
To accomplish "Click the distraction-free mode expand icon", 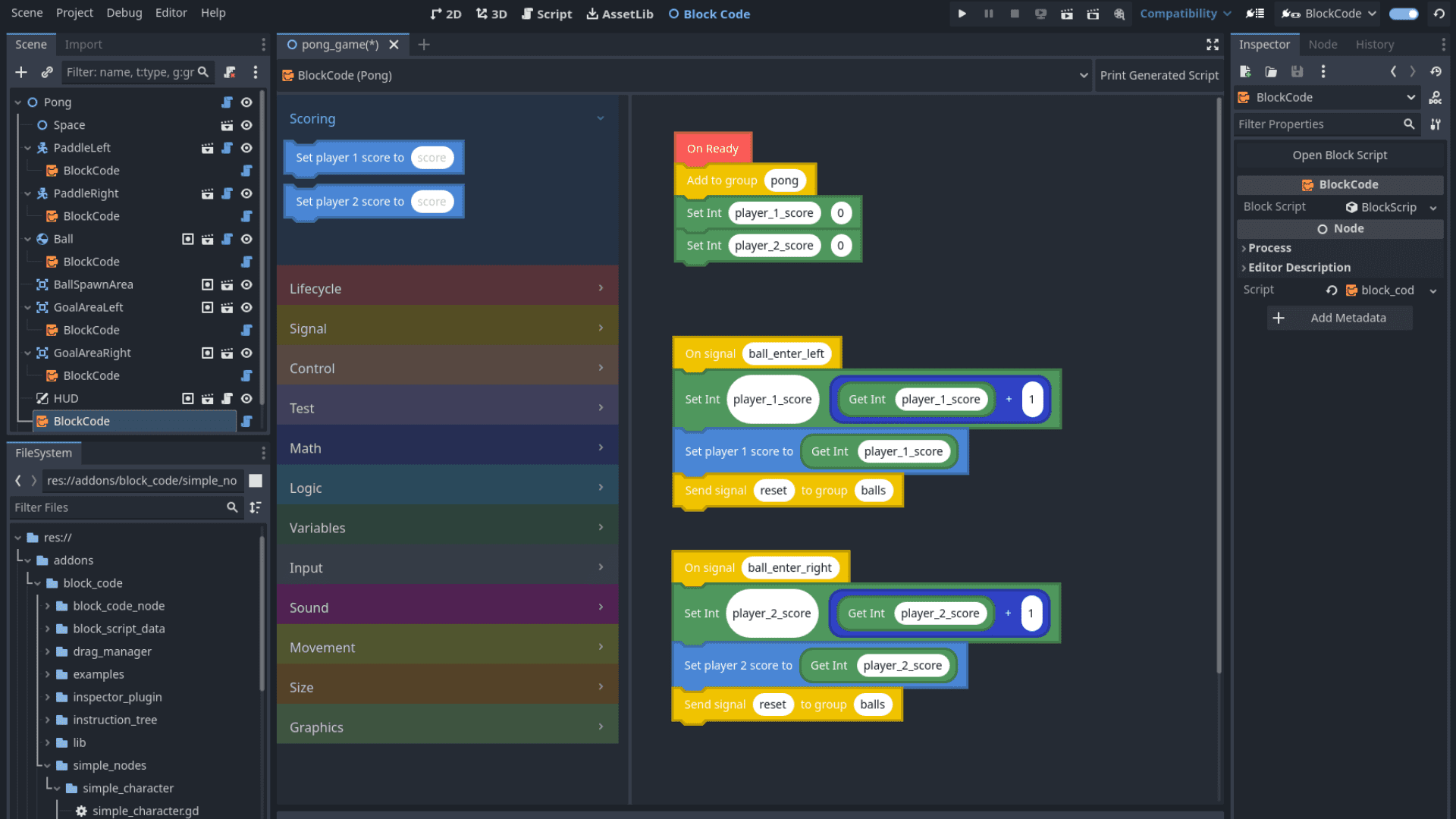I will tap(1213, 45).
